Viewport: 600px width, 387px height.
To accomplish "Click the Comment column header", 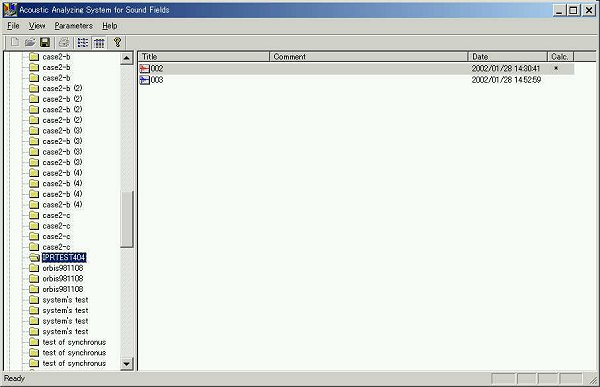I will (369, 57).
